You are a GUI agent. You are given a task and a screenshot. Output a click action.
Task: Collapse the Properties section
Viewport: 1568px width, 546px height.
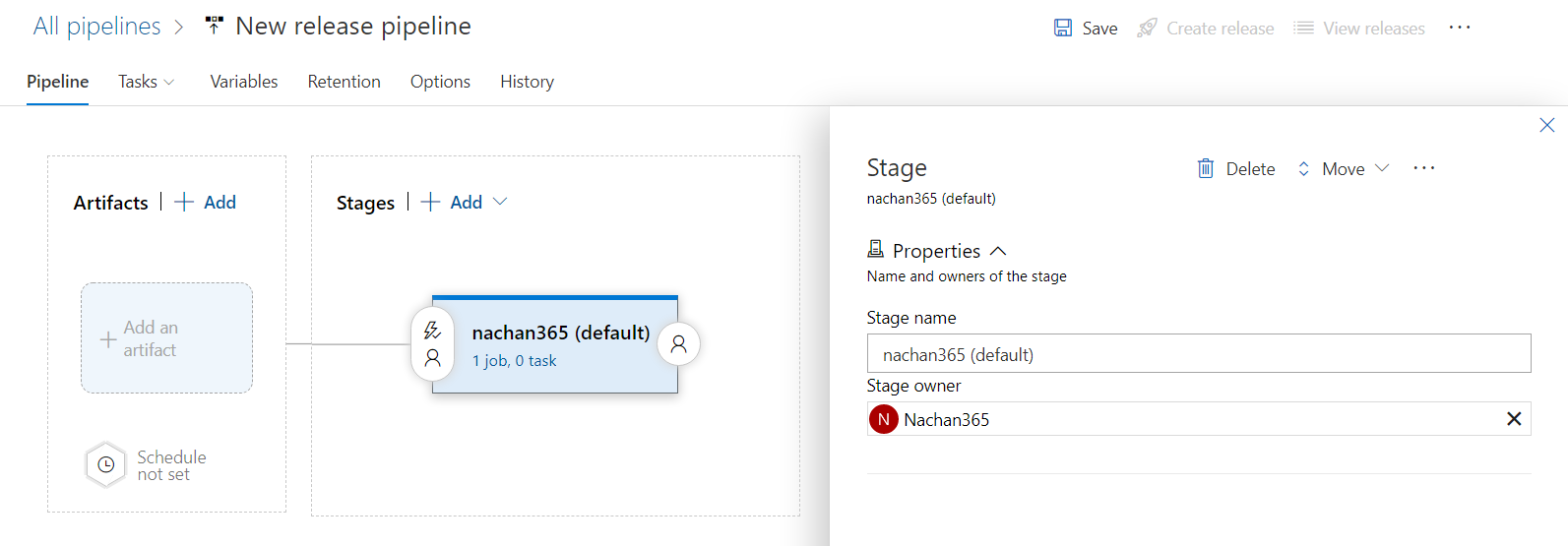(998, 251)
